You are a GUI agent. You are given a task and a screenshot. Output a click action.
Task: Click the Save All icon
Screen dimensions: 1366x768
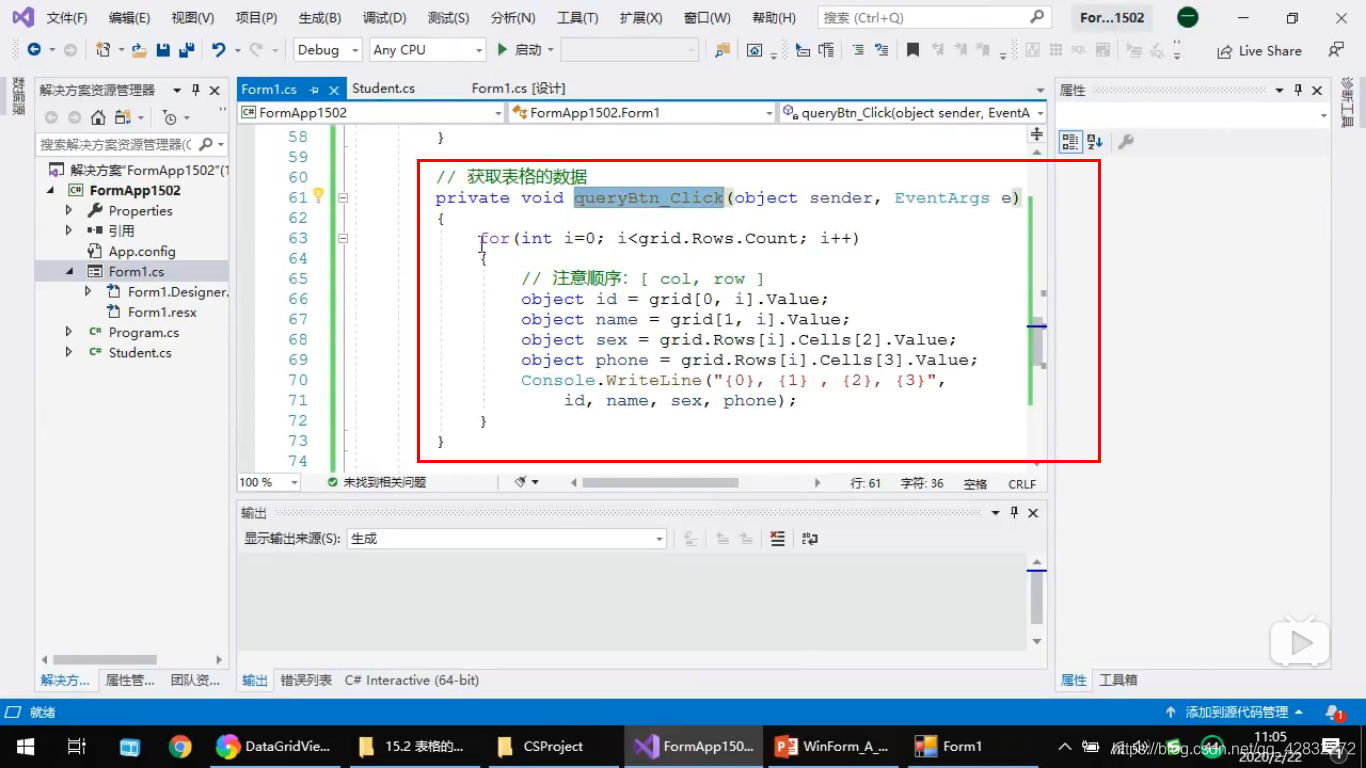click(186, 50)
